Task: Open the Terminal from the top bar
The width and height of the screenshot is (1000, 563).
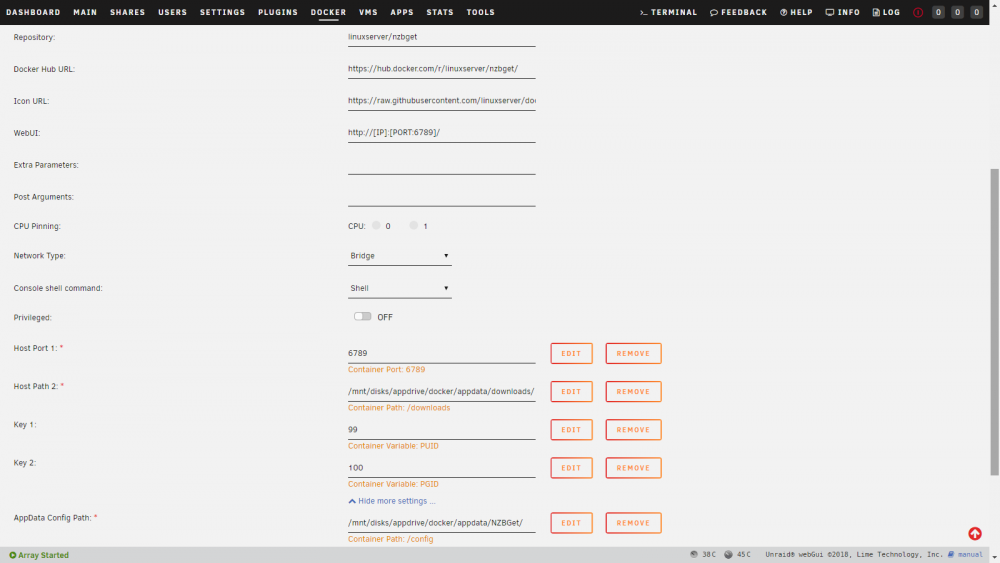Action: (668, 12)
